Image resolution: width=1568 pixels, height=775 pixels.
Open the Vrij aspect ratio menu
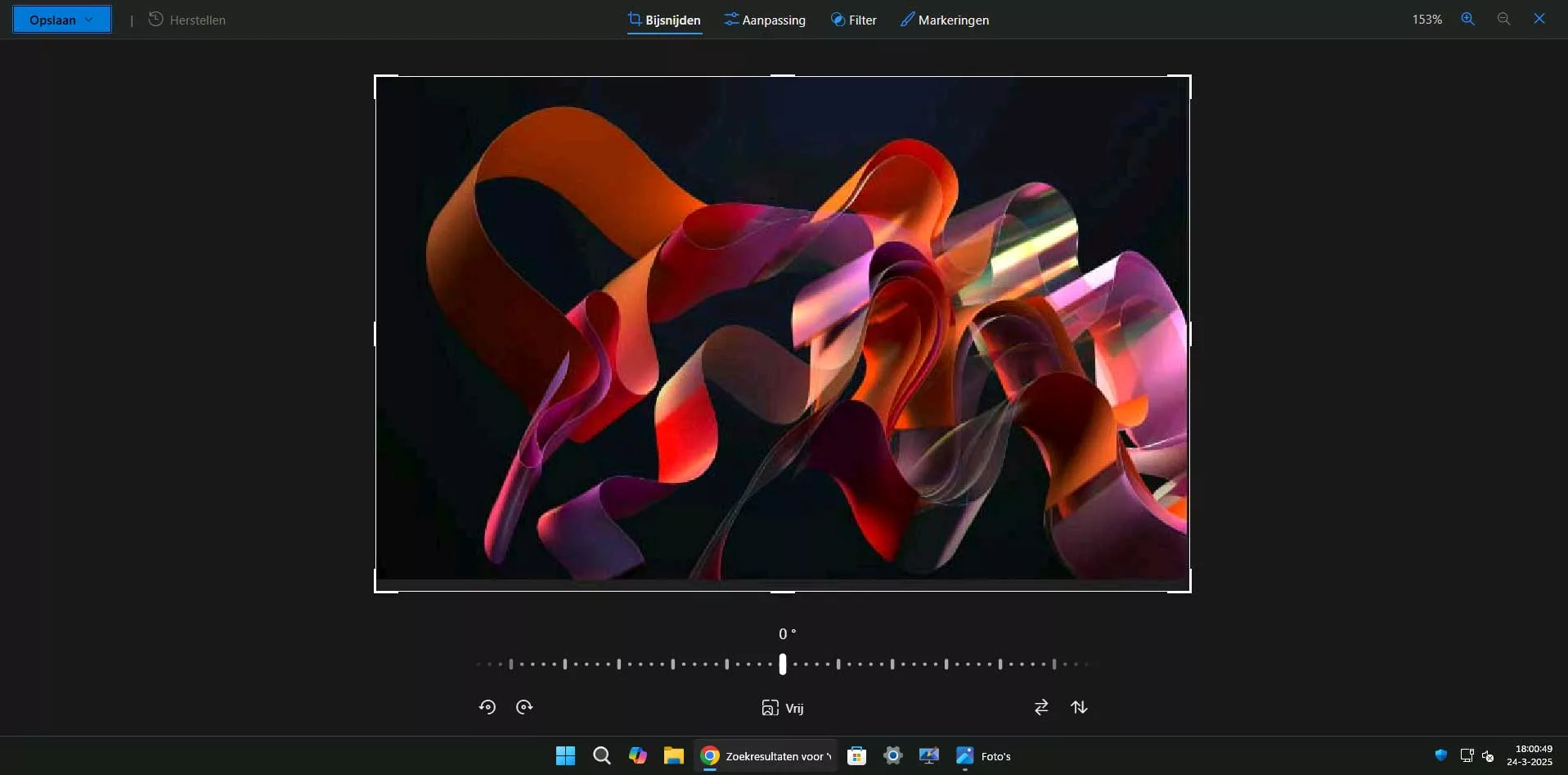point(783,708)
